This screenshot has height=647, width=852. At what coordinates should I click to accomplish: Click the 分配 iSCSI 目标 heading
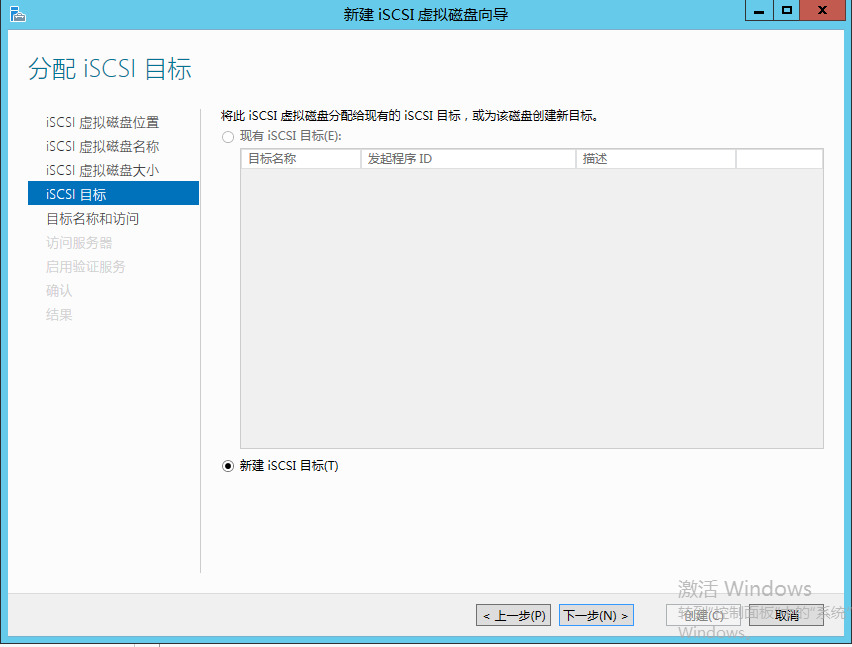point(110,69)
